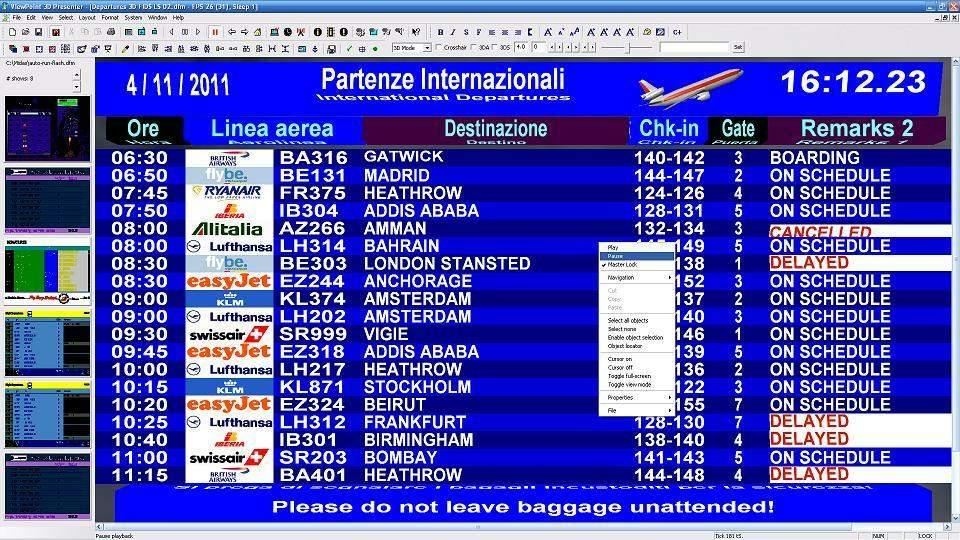The height and width of the screenshot is (540, 960).
Task: Enable the 3DS checkbox
Action: [495, 47]
